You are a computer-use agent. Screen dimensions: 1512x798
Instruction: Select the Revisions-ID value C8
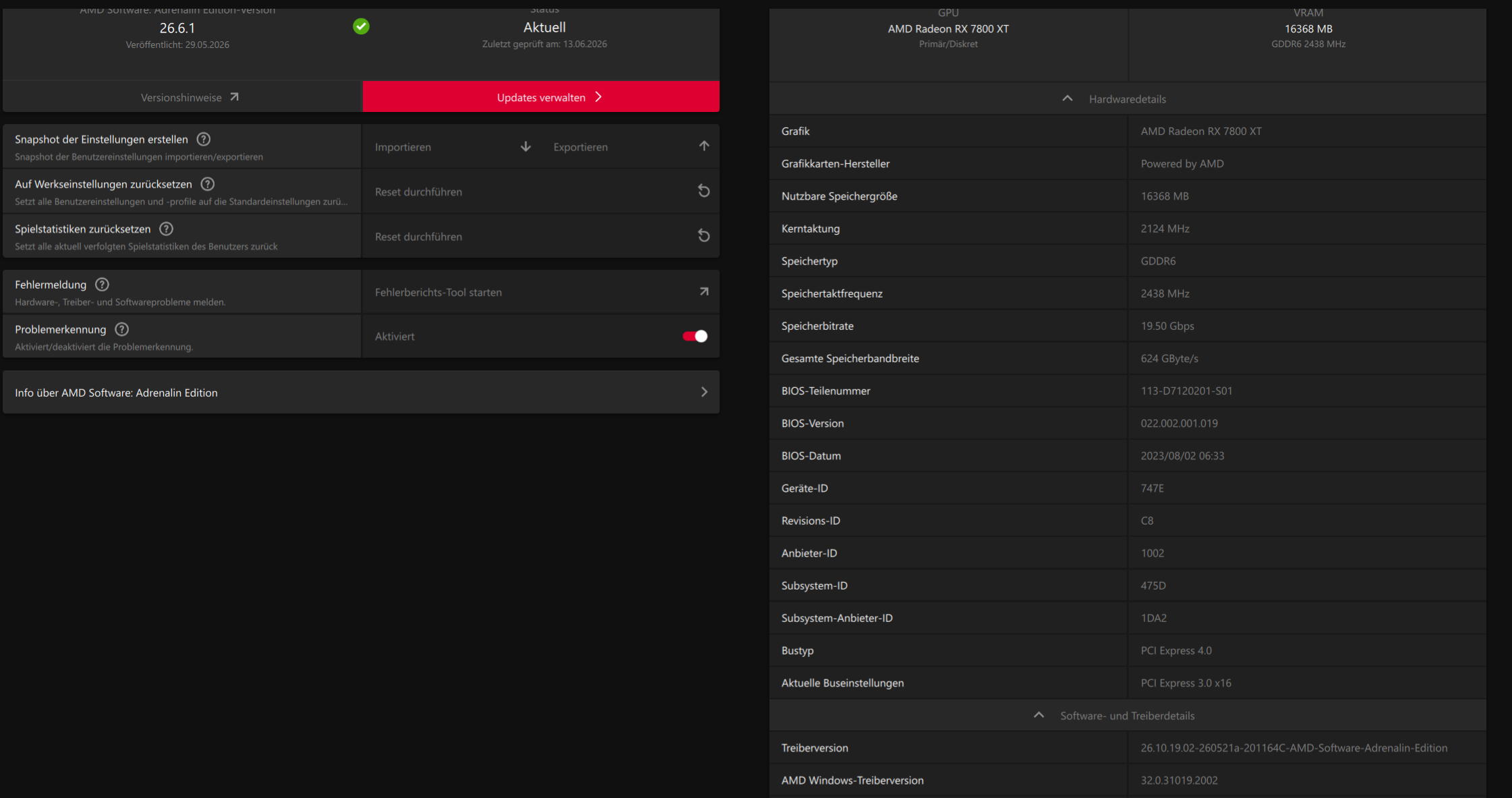click(1147, 520)
